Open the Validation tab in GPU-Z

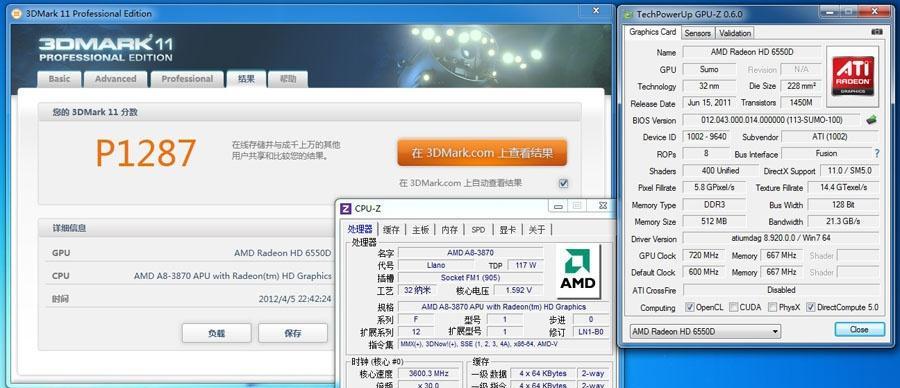tap(735, 33)
